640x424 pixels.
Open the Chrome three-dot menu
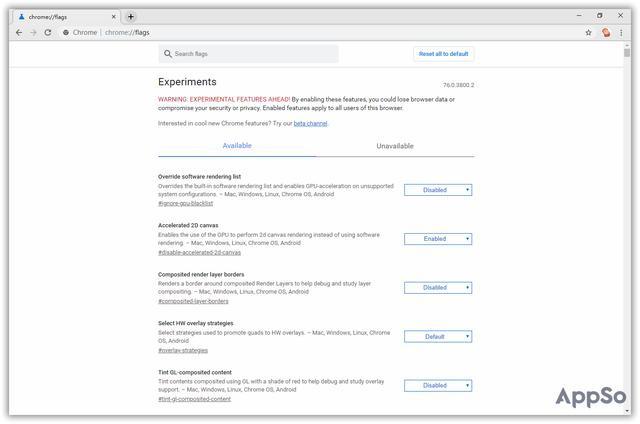click(621, 32)
